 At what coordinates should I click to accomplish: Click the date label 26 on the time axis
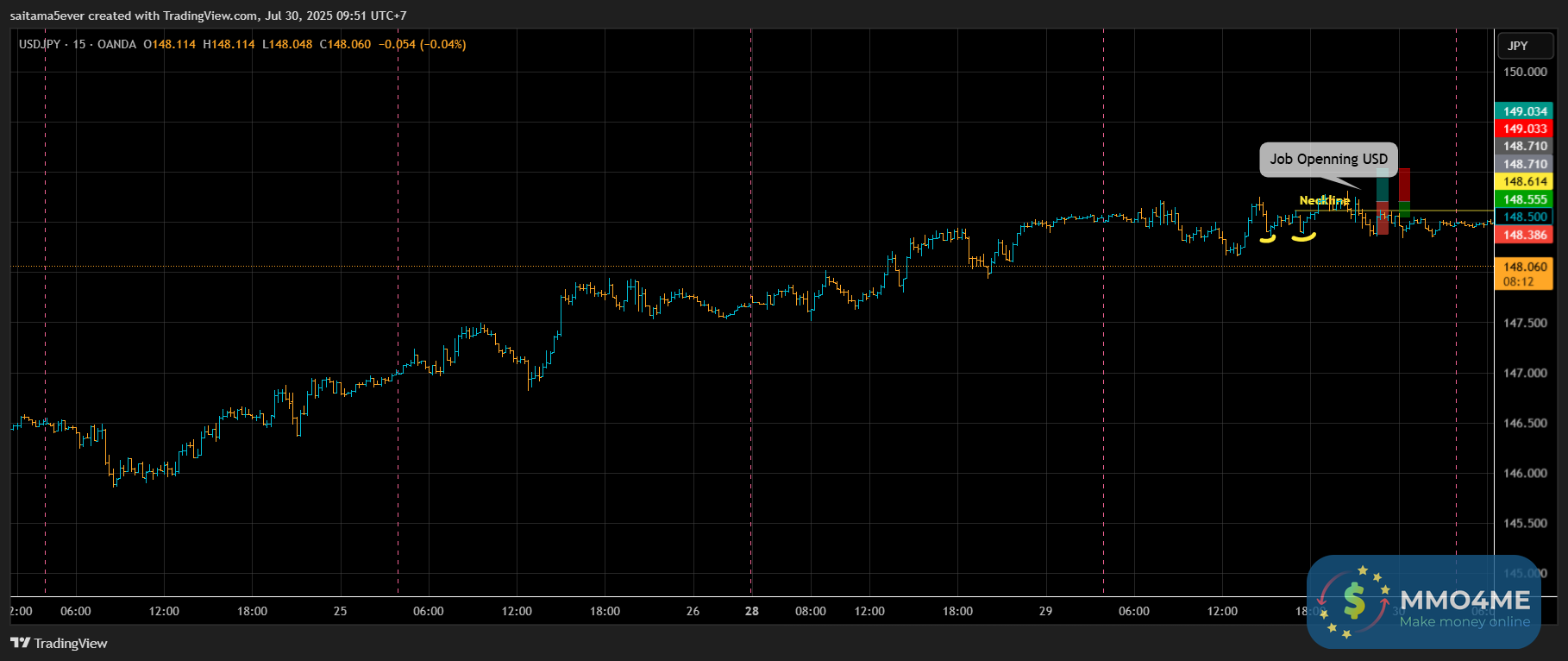[x=693, y=611]
